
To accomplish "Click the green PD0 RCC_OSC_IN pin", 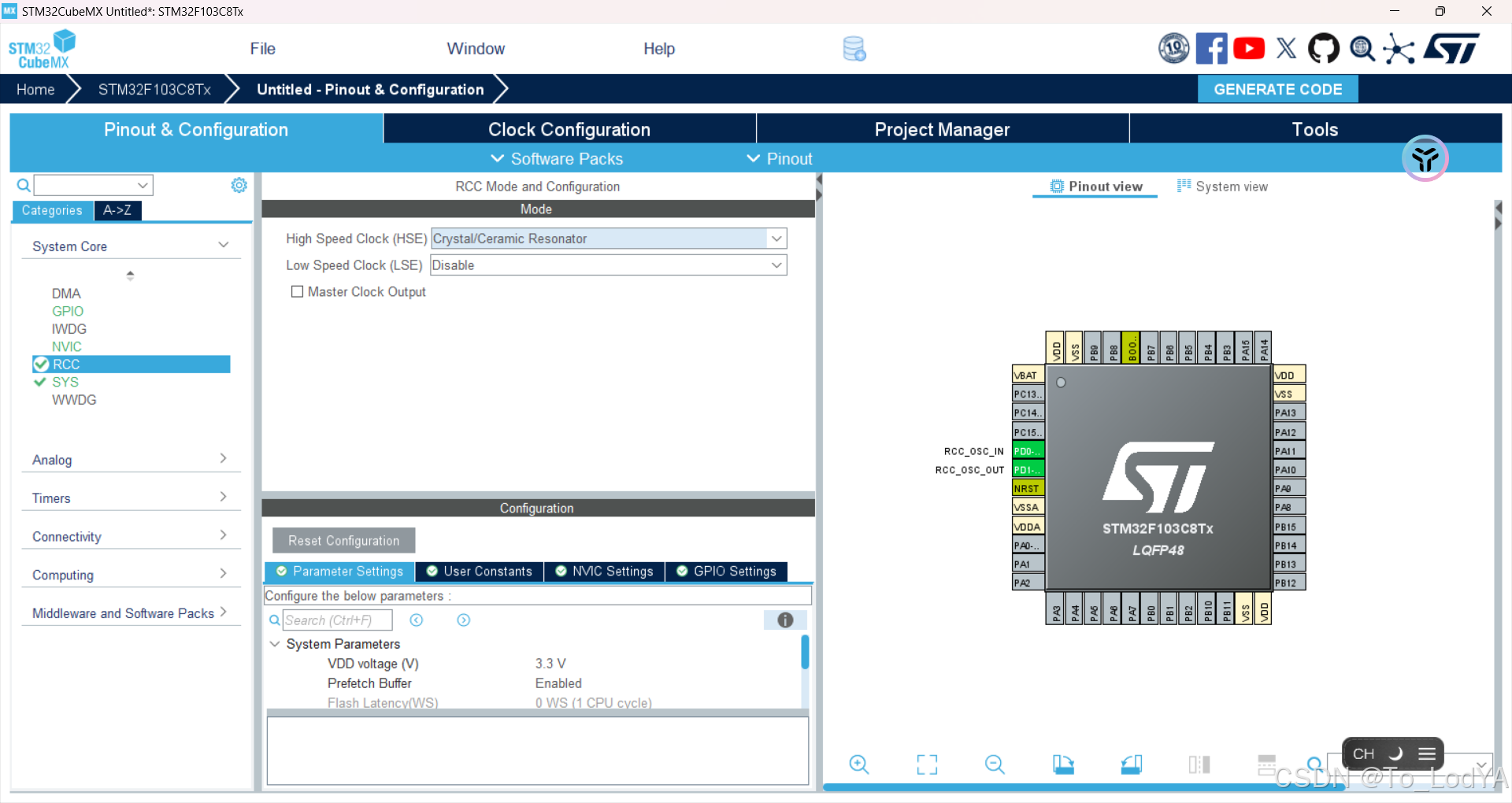I will [1028, 450].
